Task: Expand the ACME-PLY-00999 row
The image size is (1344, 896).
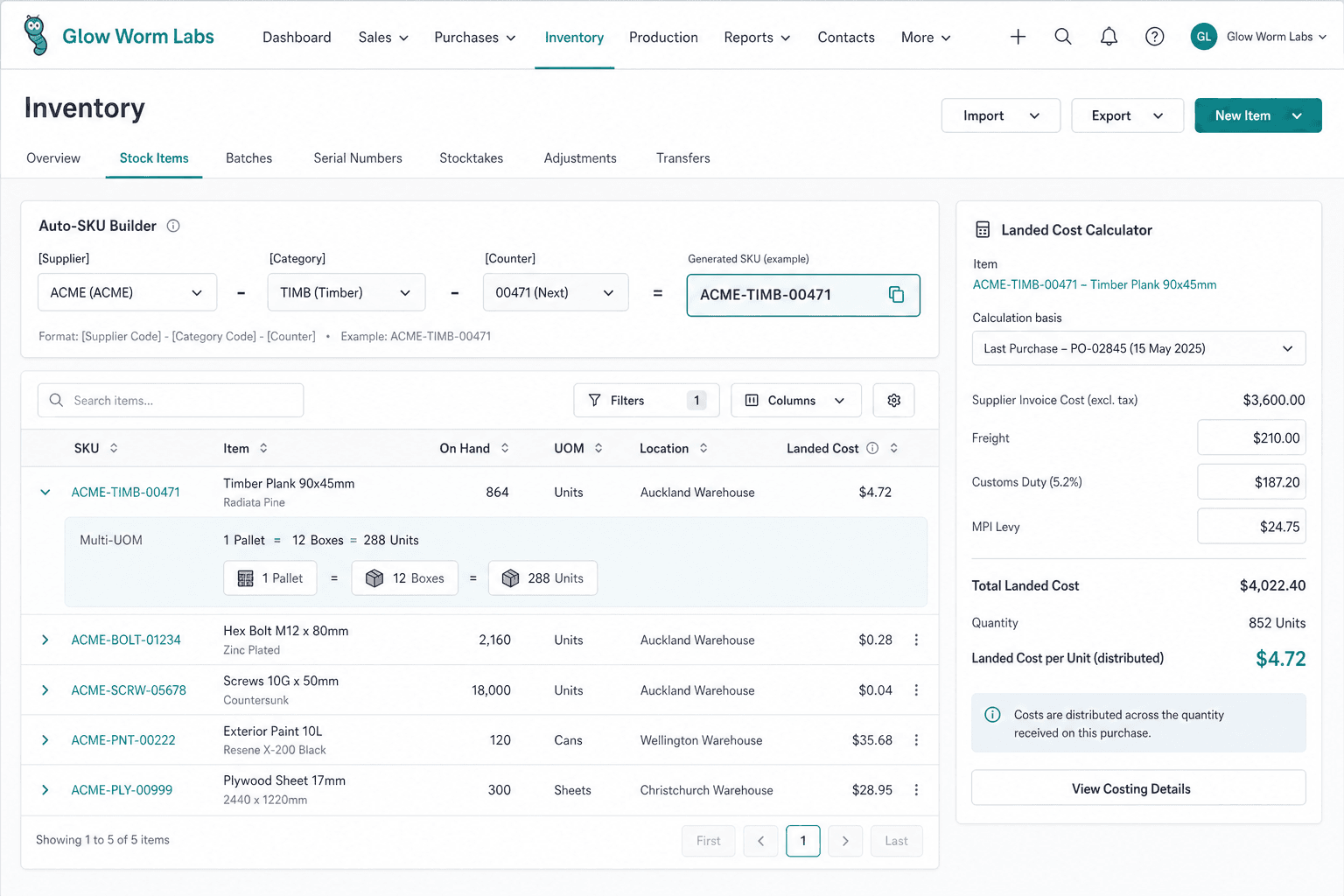Action: point(45,790)
